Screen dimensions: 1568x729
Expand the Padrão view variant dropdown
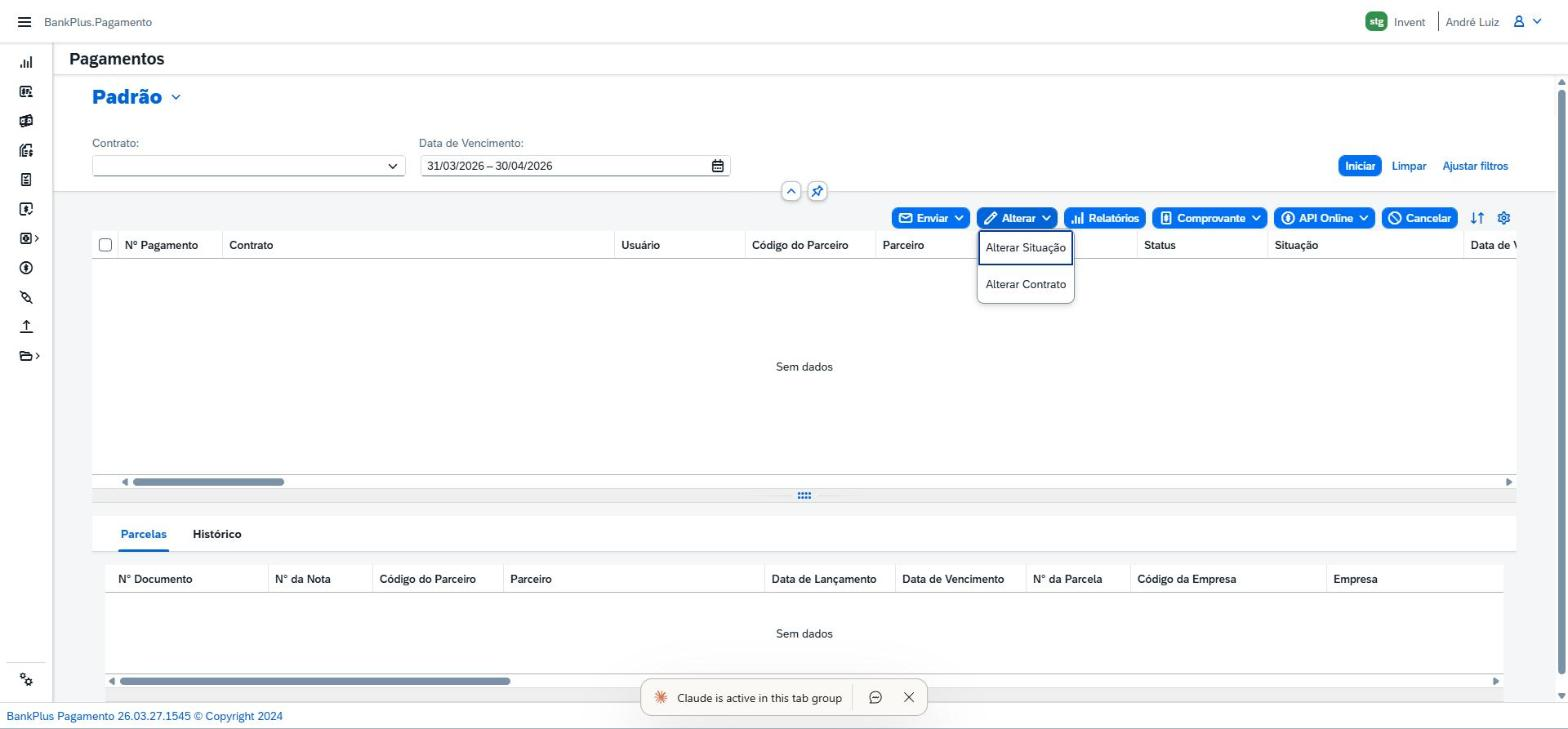pyautogui.click(x=176, y=97)
